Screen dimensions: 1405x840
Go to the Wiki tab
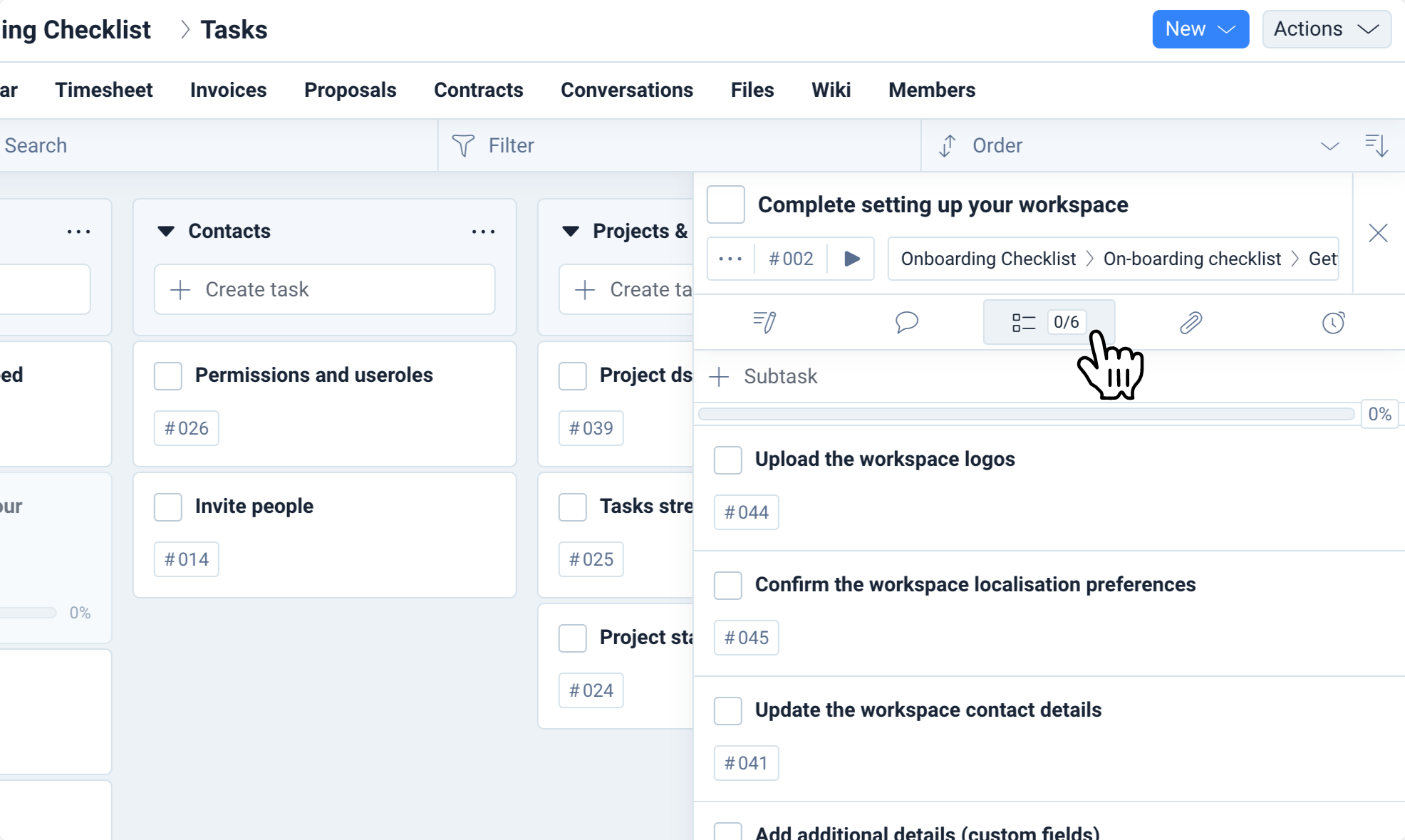coord(831,90)
